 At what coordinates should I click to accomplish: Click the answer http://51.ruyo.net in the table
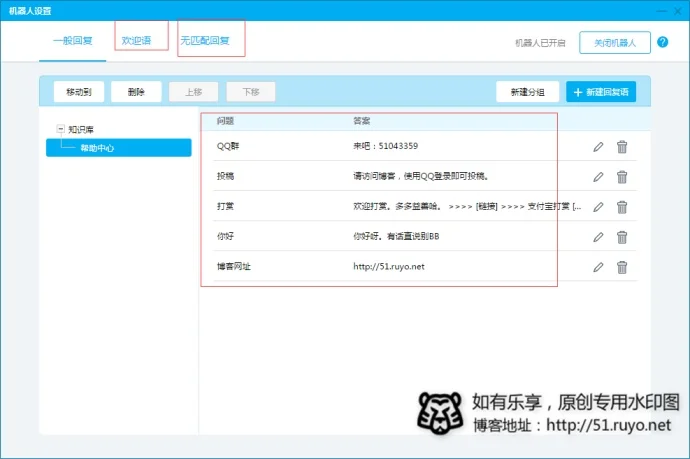click(x=389, y=267)
